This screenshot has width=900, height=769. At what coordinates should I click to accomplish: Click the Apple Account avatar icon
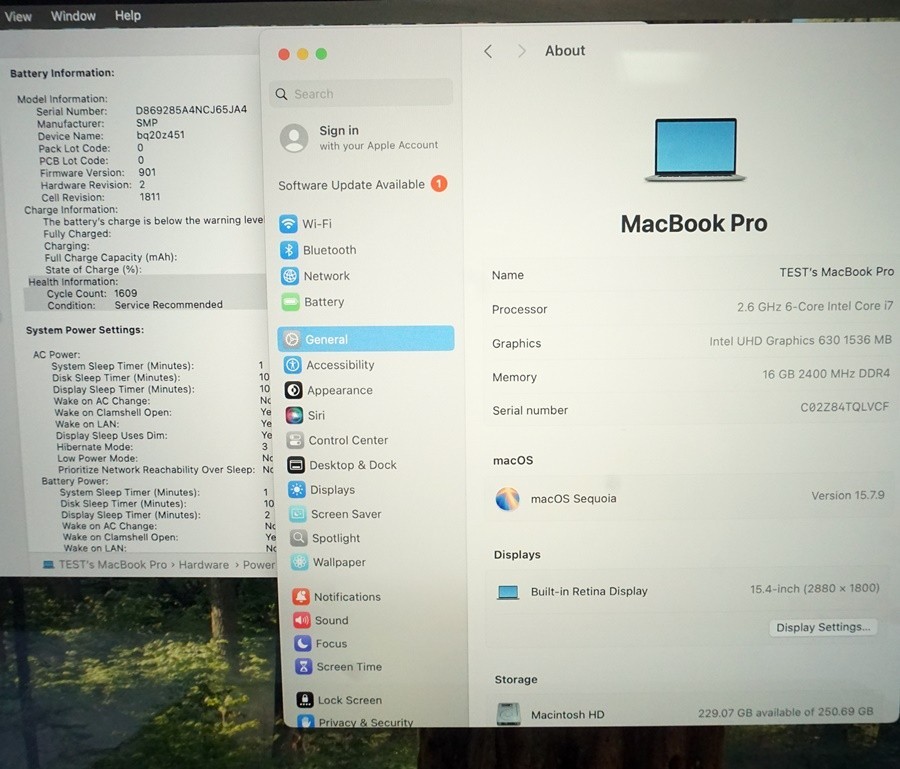(294, 138)
